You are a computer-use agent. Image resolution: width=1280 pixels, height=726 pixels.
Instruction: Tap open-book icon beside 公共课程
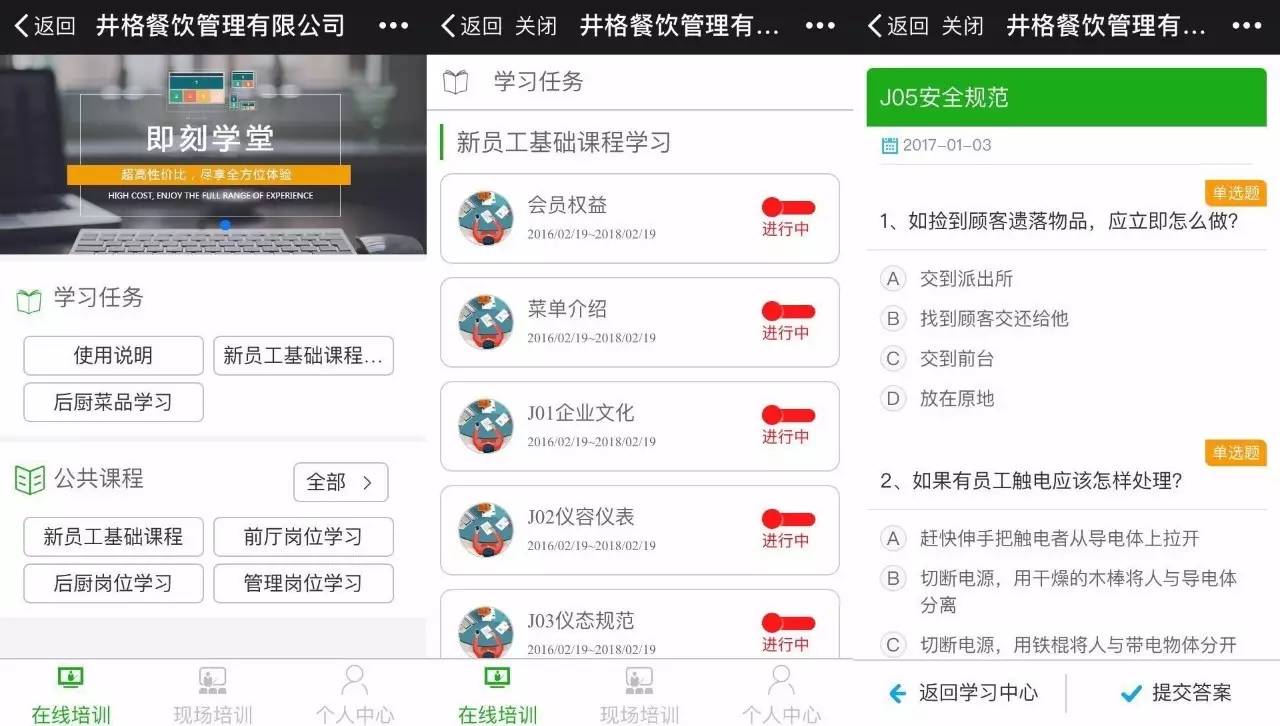30,480
